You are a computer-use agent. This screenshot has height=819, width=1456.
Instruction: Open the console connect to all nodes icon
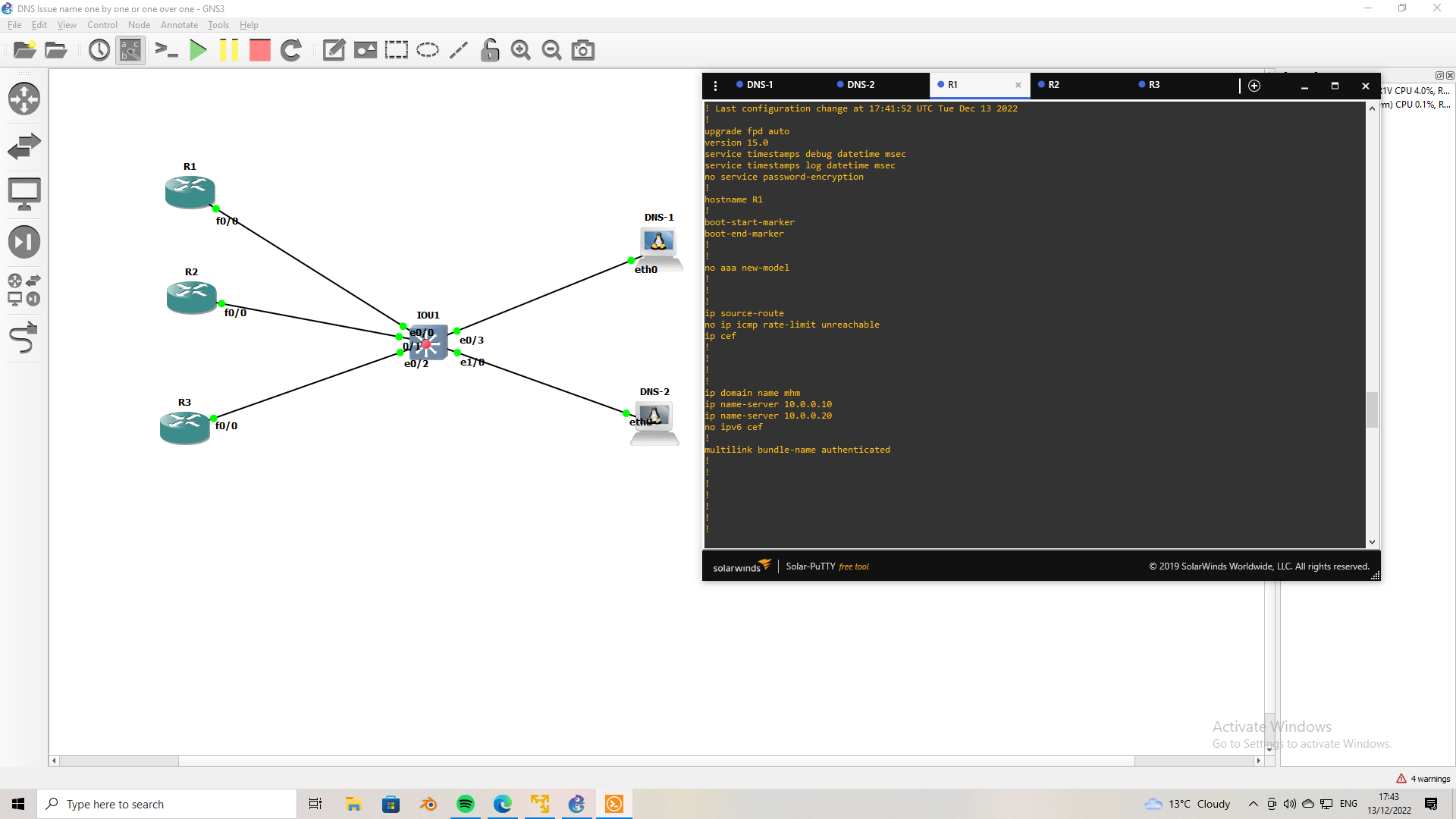pos(166,51)
